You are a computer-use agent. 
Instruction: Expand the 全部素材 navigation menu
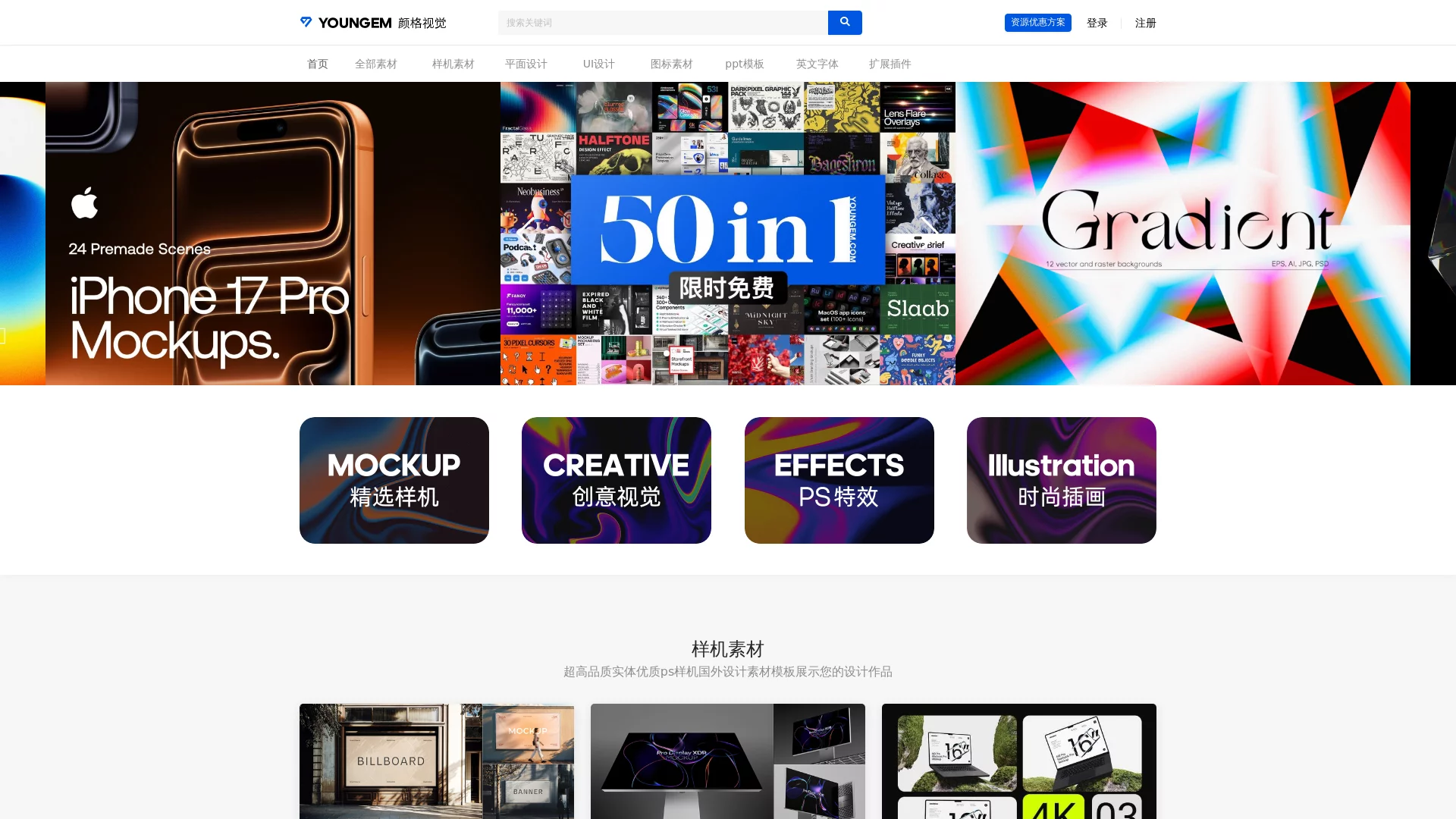pyautogui.click(x=376, y=64)
